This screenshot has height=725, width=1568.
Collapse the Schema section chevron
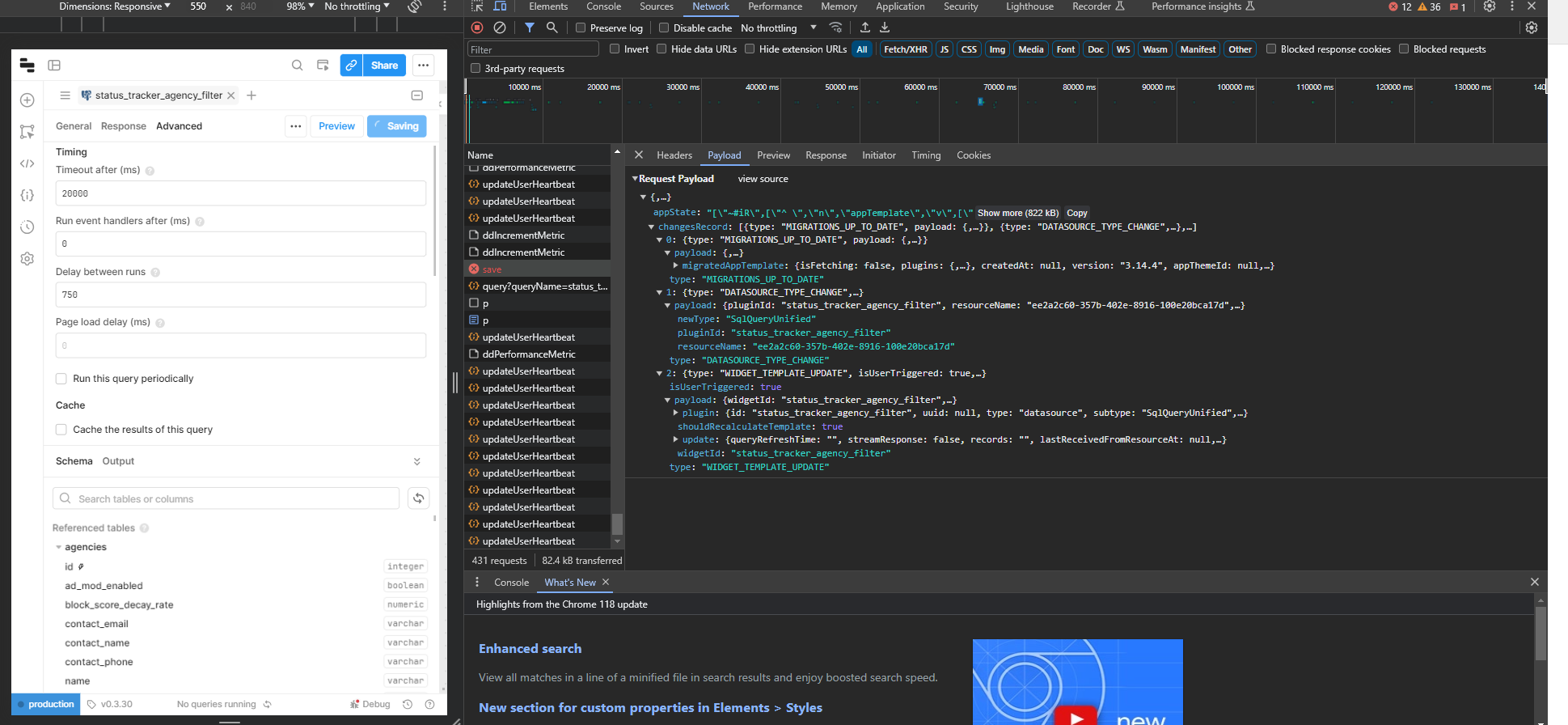pos(417,461)
